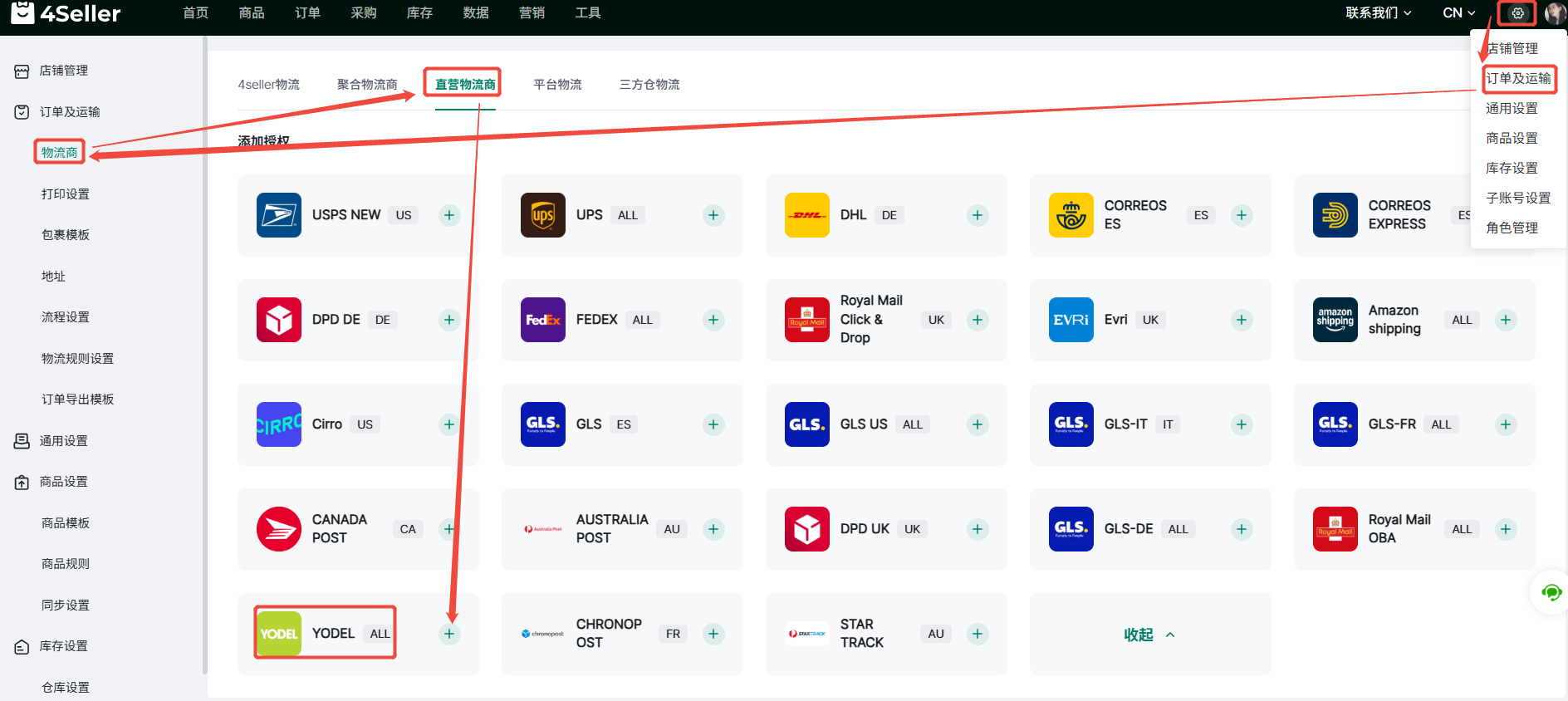The image size is (1568, 701).
Task: Add STAR TRACK AU with plus icon
Action: coord(978,634)
